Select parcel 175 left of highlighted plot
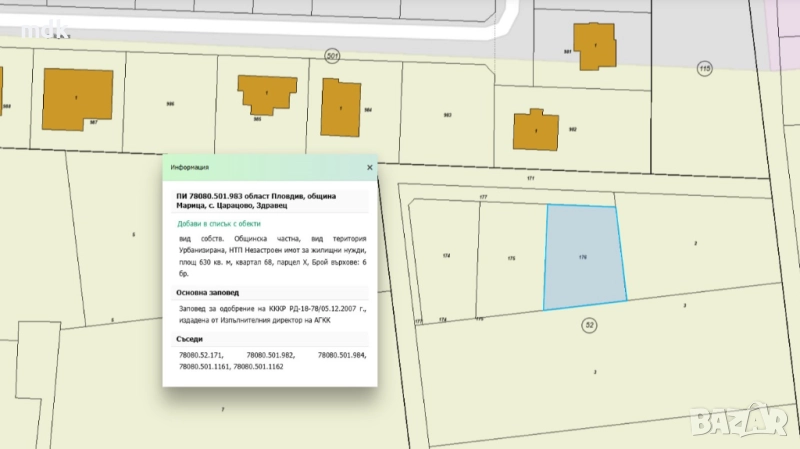800x449 pixels. coord(510,258)
